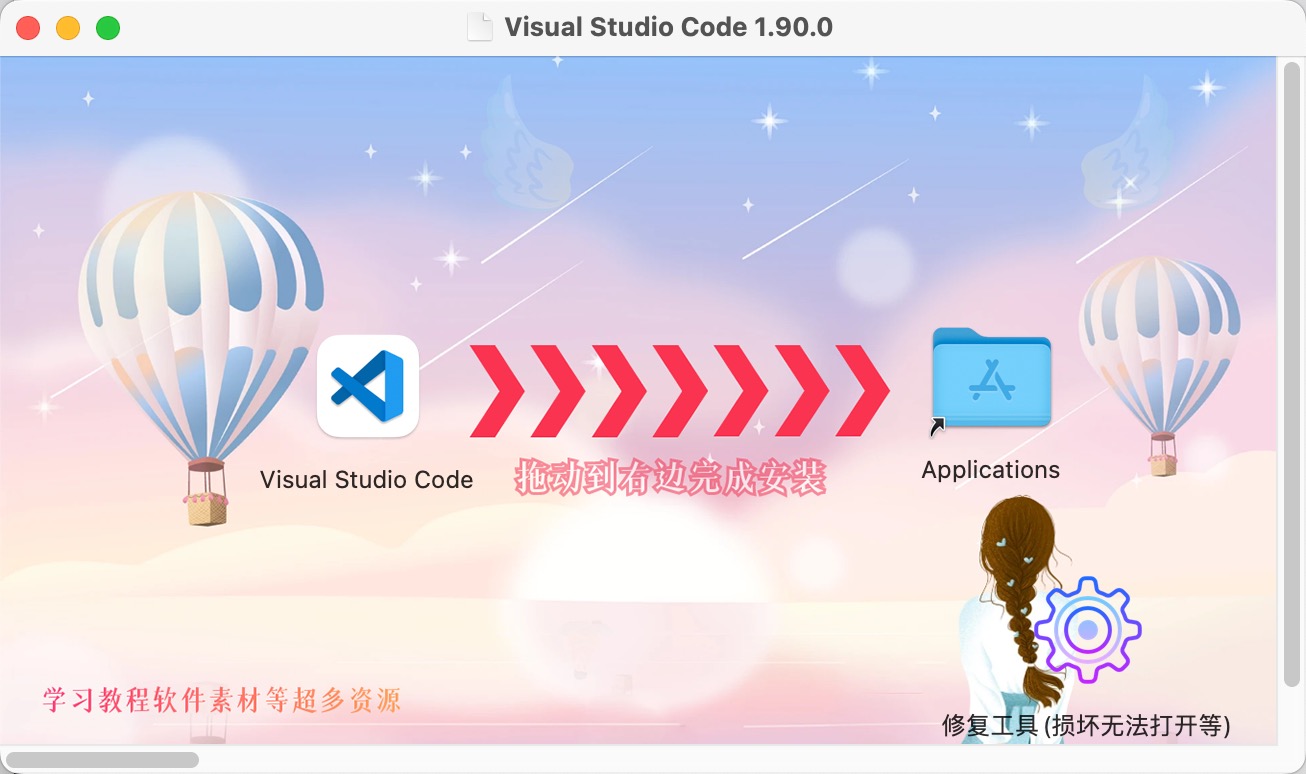Select the "Applications" folder name label
This screenshot has width=1306, height=774.
point(990,470)
